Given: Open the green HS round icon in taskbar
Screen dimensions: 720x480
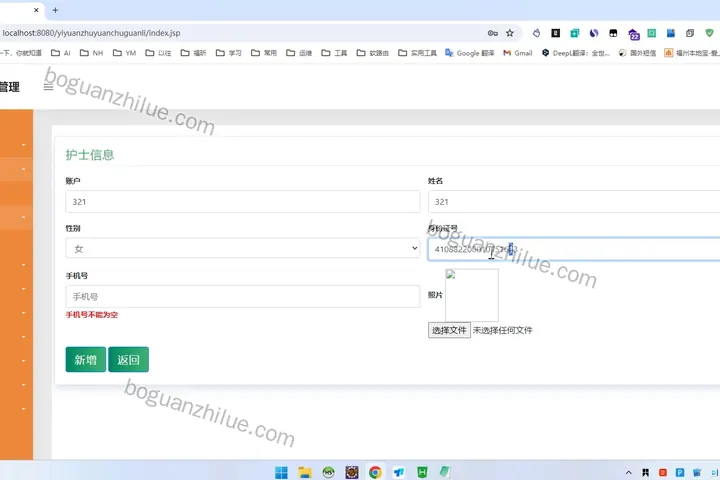Looking at the screenshot, I should click(328, 472).
